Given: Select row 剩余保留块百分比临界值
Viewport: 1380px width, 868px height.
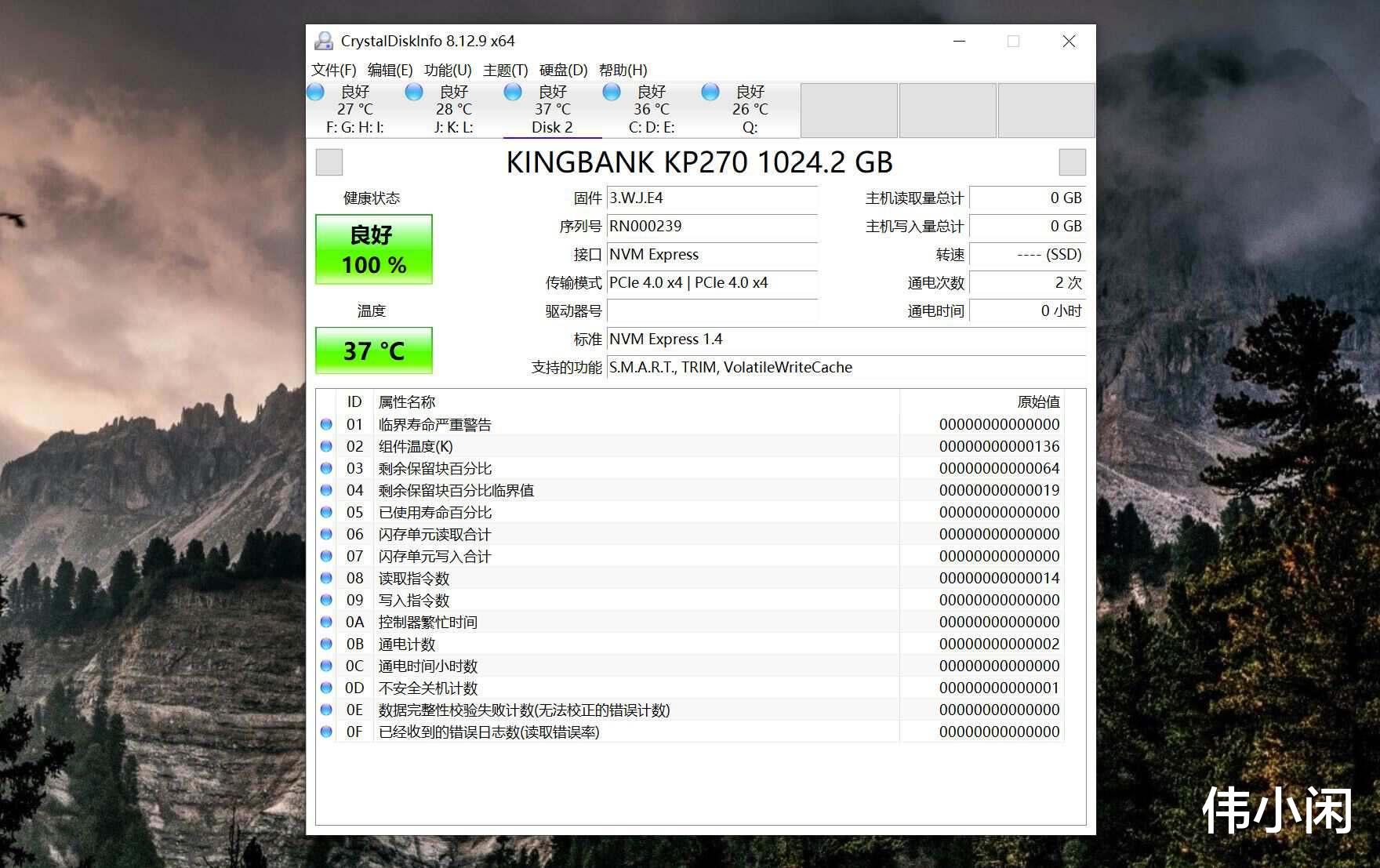Looking at the screenshot, I should 690,490.
